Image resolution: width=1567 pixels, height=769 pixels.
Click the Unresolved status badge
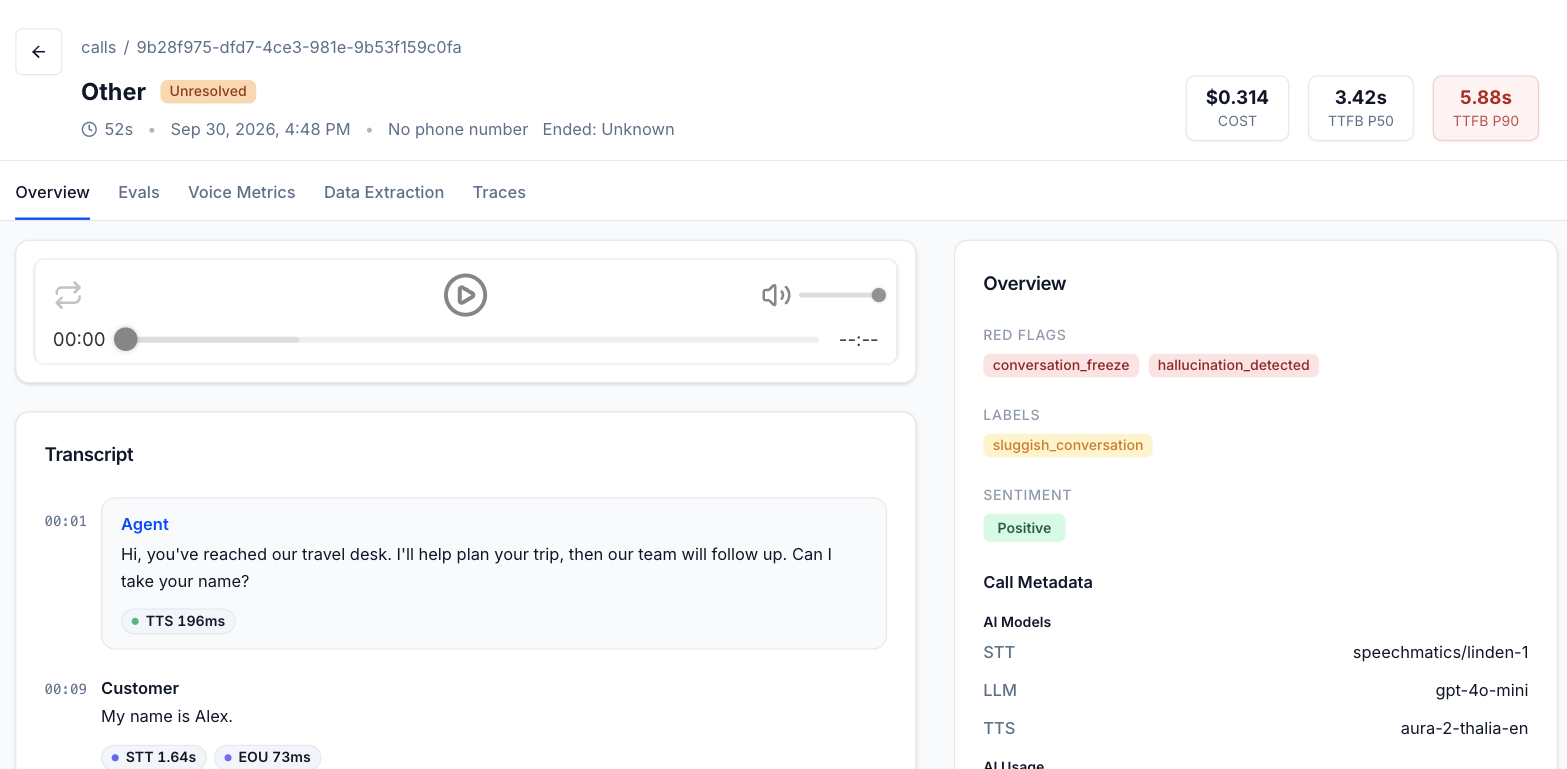(208, 91)
